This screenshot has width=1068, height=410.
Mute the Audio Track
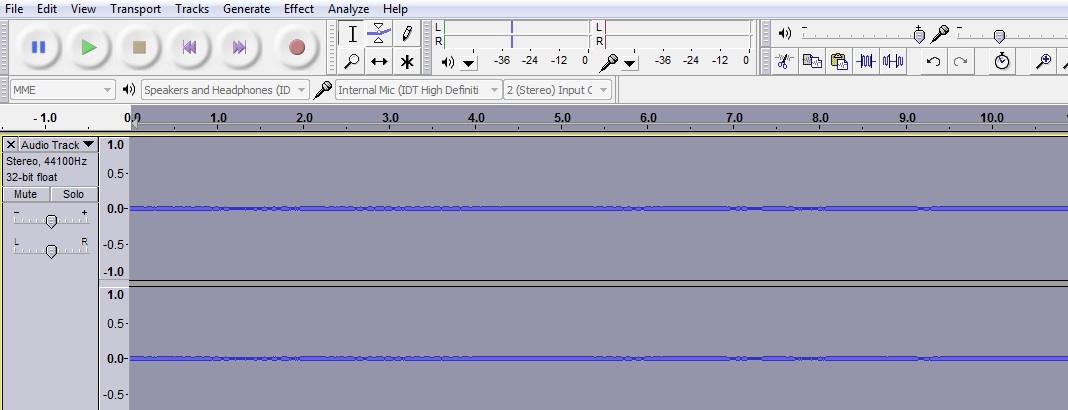(26, 194)
